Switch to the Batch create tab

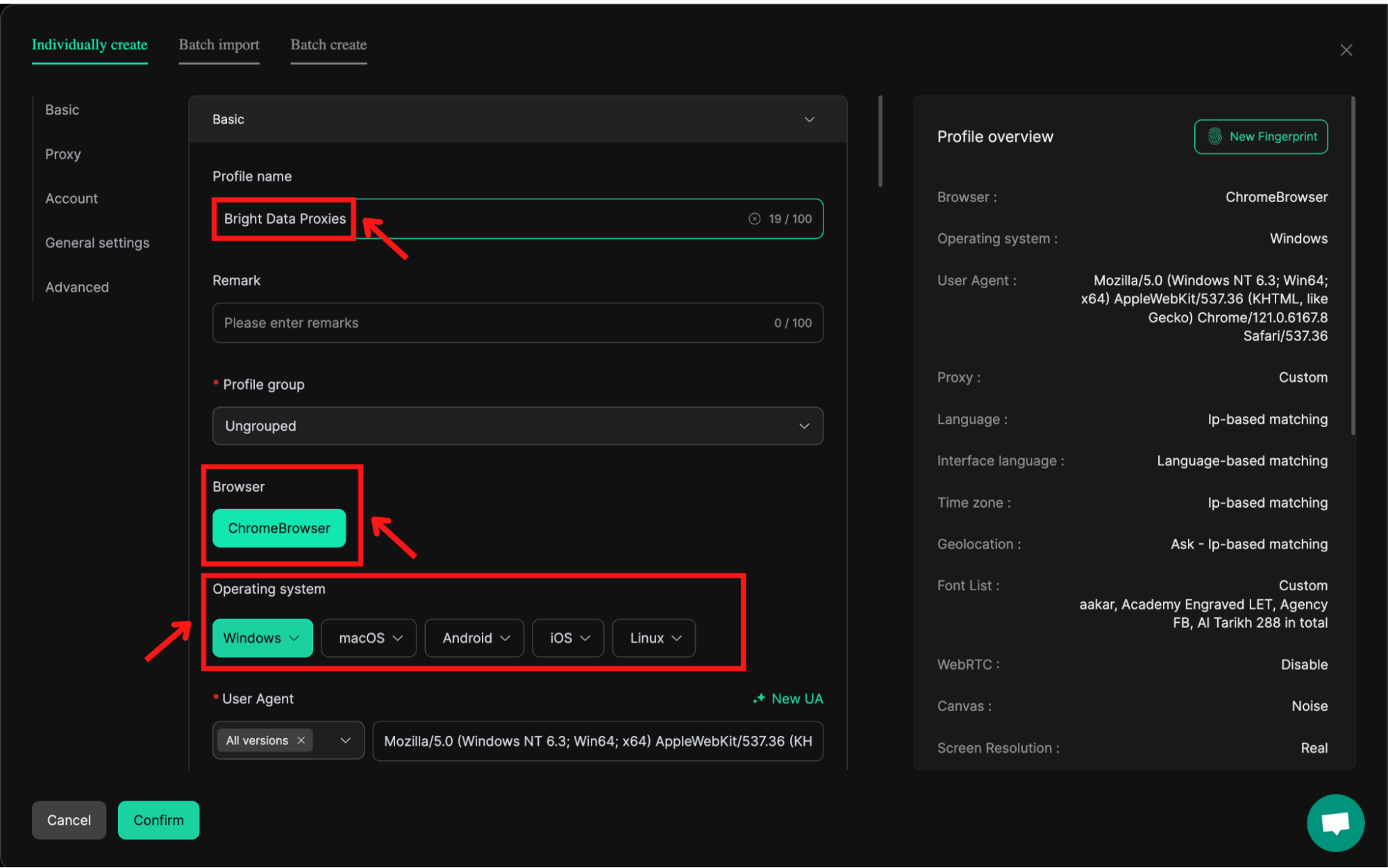328,45
